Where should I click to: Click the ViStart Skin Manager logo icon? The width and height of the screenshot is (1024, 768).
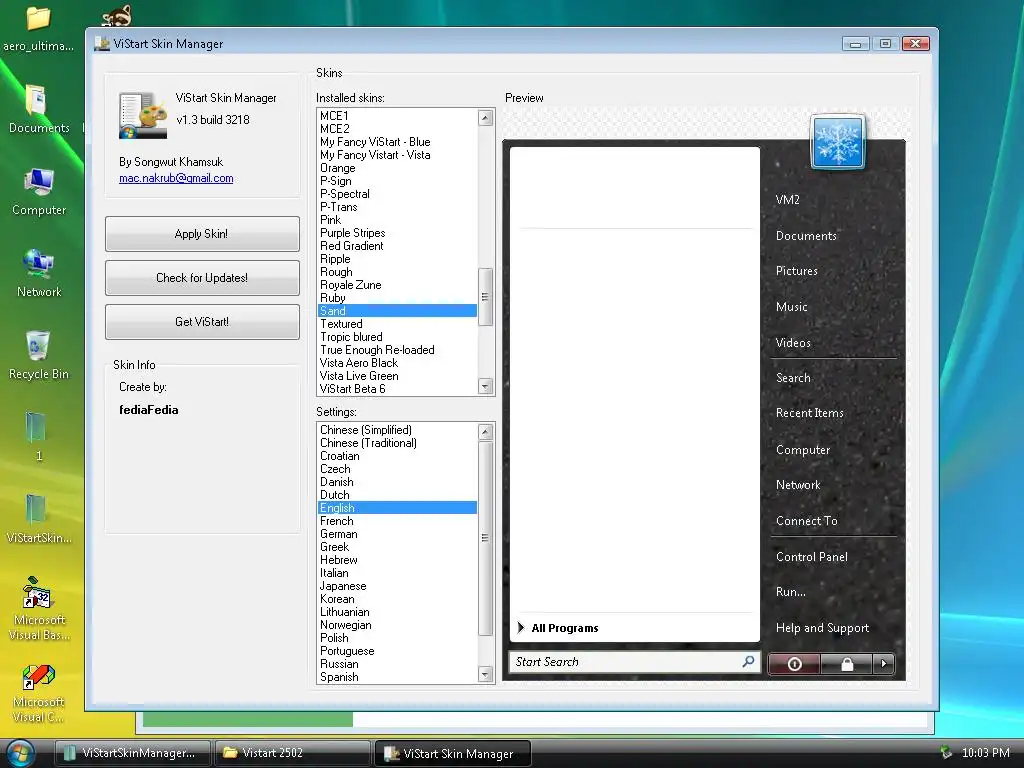pos(142,115)
